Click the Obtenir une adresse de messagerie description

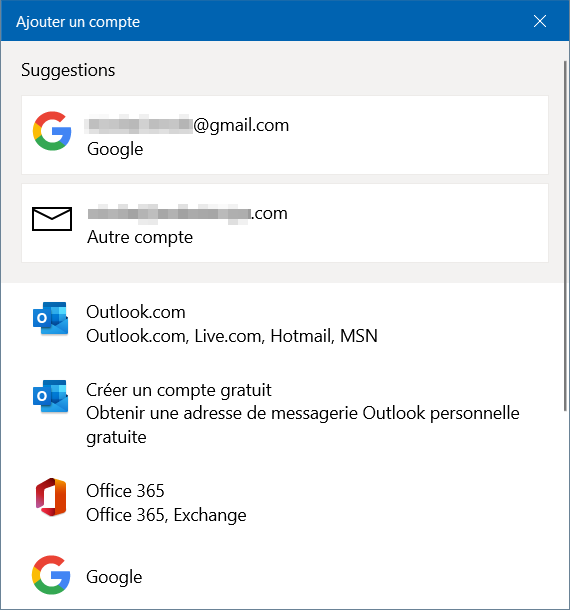pos(303,425)
